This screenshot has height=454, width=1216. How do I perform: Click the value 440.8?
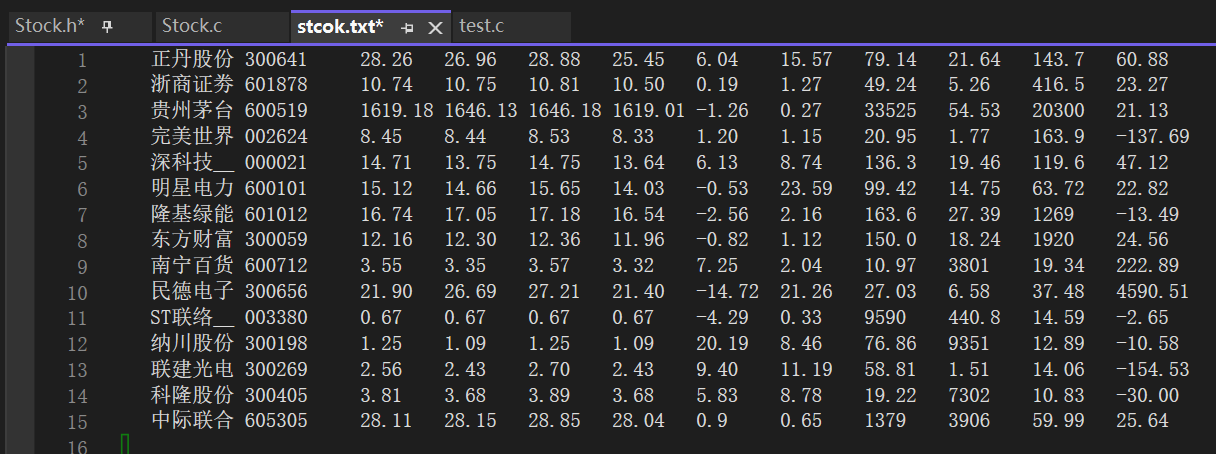pyautogui.click(x=975, y=318)
